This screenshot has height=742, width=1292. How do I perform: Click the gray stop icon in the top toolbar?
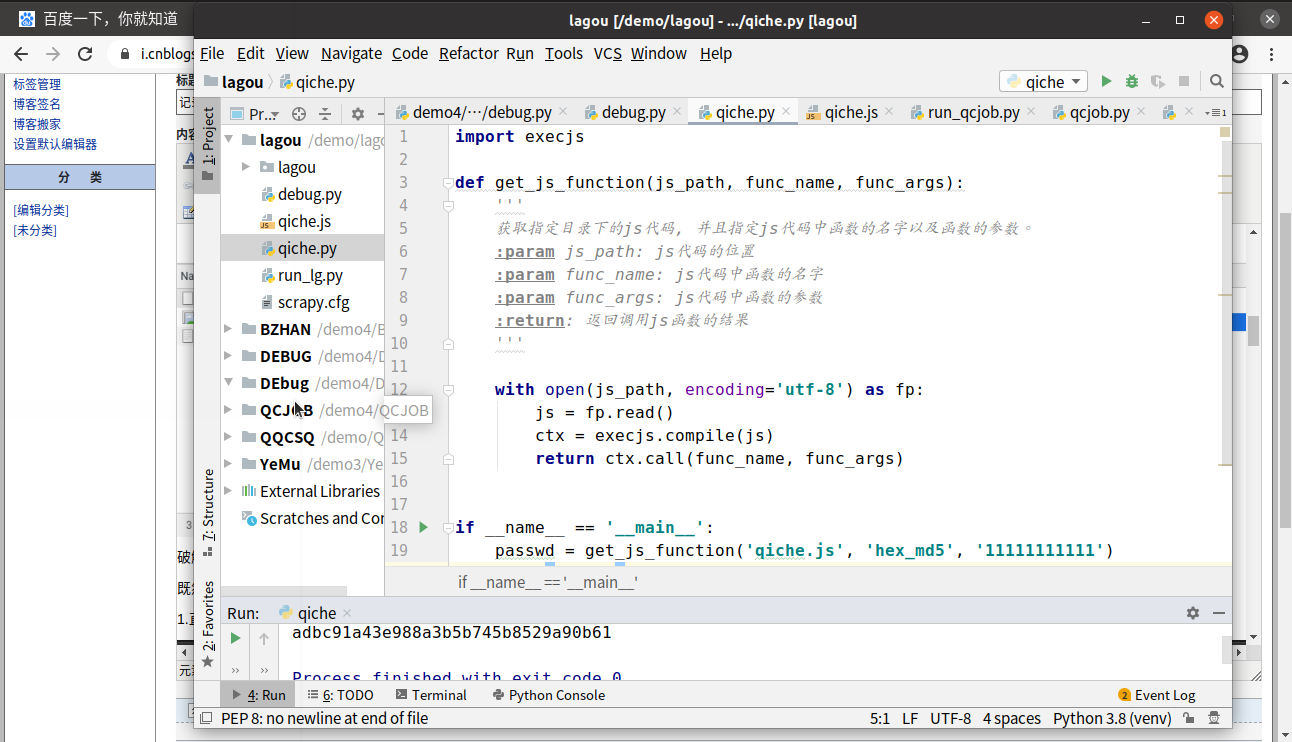(1184, 81)
